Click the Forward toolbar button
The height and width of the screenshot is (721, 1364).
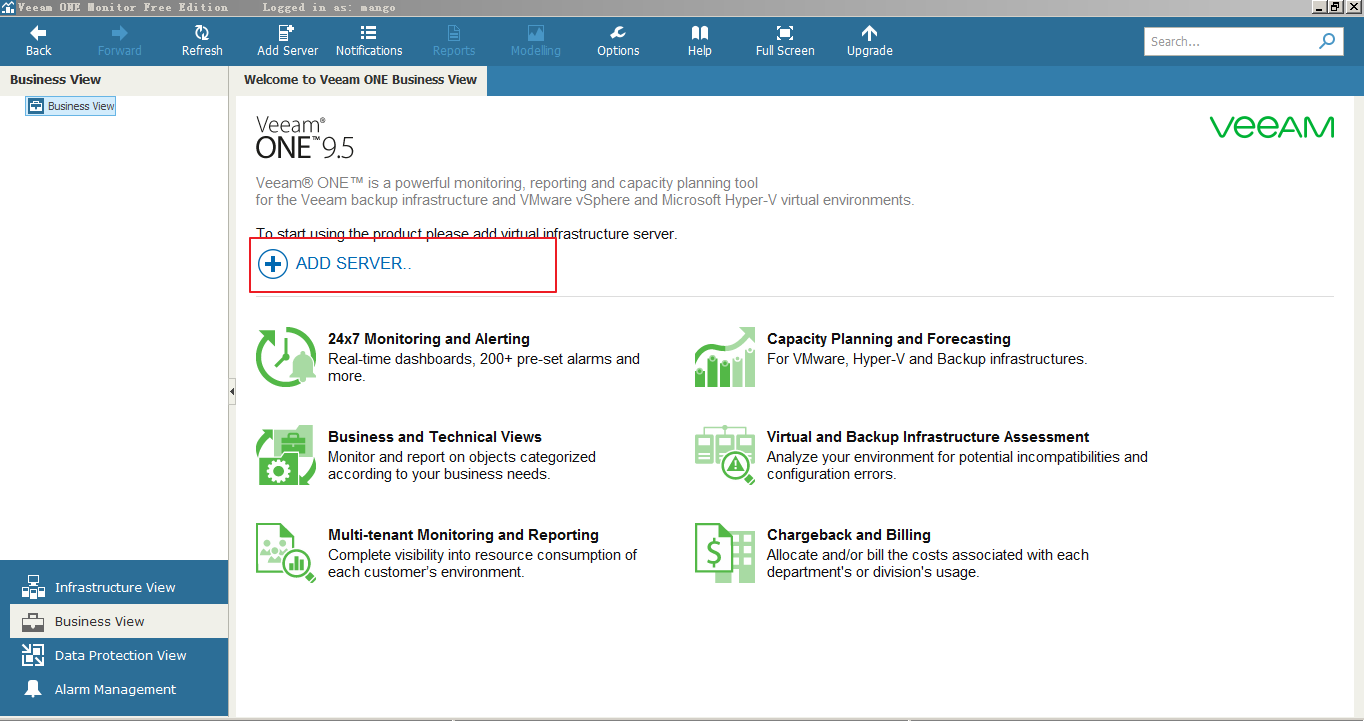(x=120, y=41)
